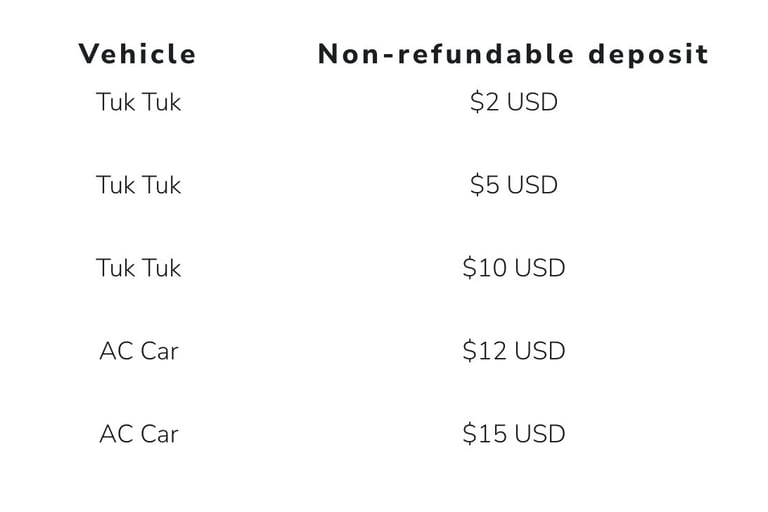Click the $12 deposit amount
The height and width of the screenshot is (512, 768).
(482, 351)
